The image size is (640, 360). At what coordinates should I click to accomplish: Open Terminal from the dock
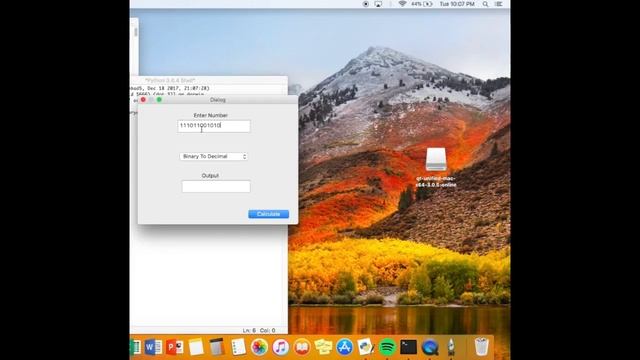(x=408, y=347)
